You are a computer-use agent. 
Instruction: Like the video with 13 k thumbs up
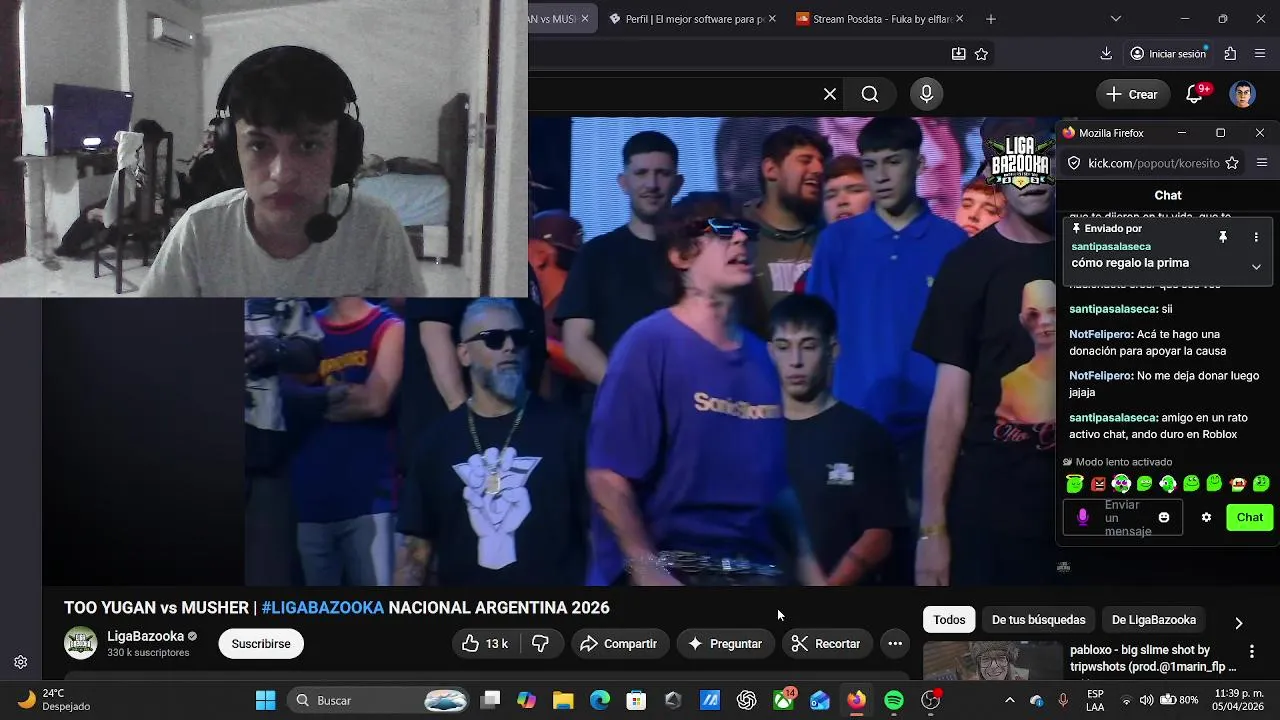point(485,644)
